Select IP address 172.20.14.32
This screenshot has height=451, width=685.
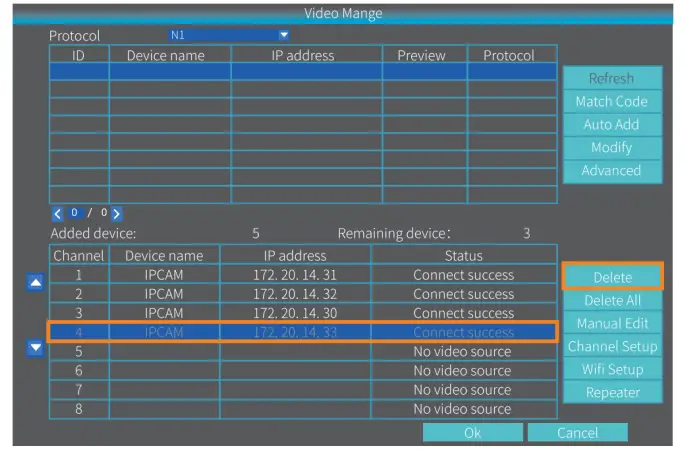(x=295, y=294)
